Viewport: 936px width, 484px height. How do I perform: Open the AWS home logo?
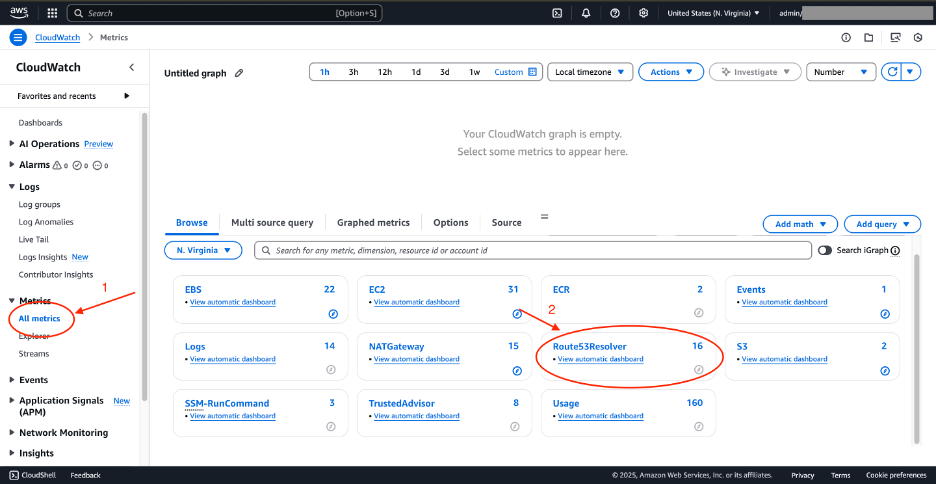pyautogui.click(x=20, y=13)
